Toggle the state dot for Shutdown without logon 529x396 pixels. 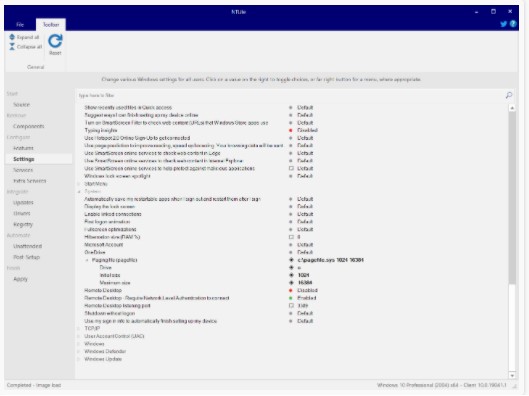[290, 313]
